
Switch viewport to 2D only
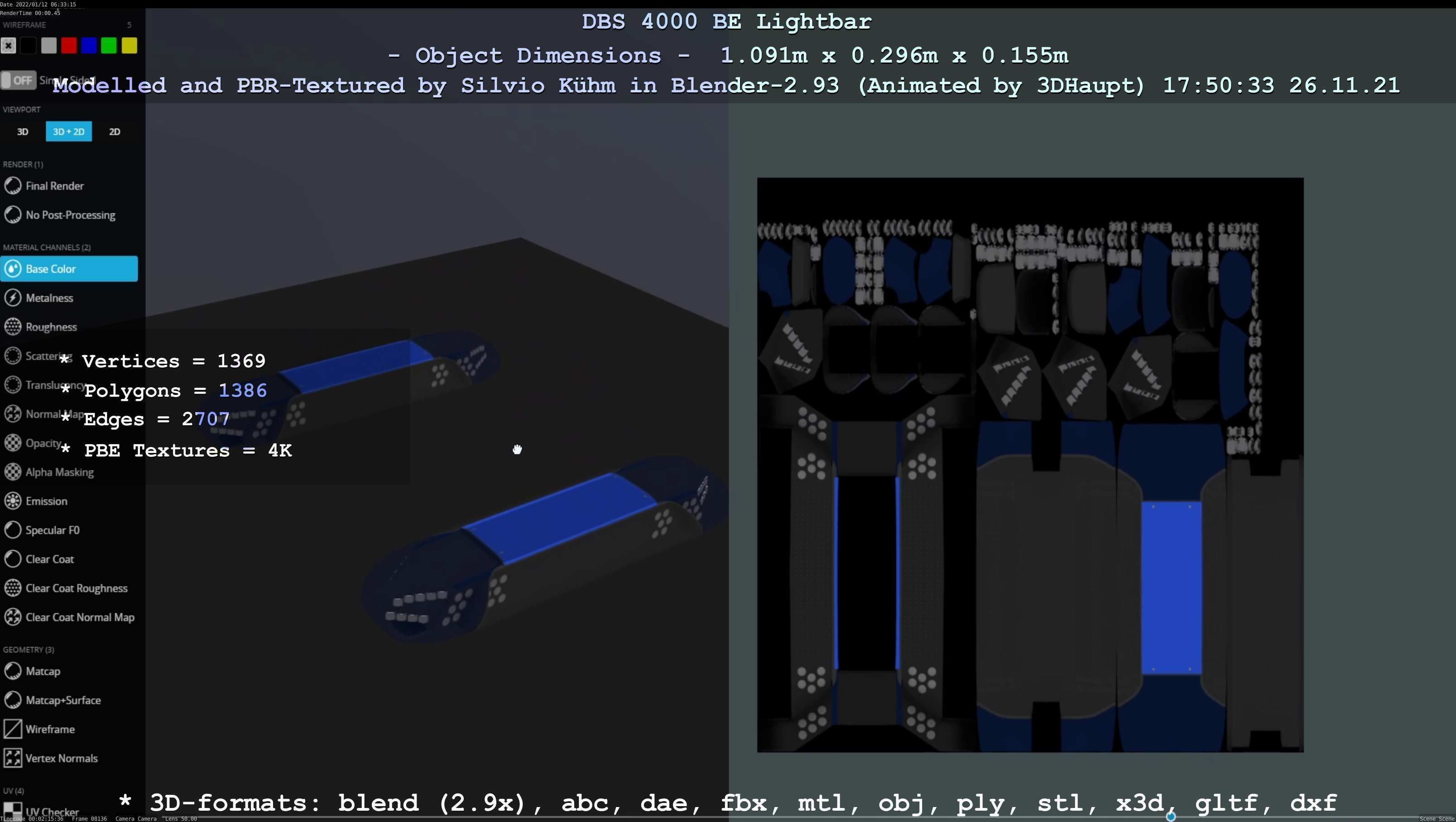pyautogui.click(x=115, y=131)
